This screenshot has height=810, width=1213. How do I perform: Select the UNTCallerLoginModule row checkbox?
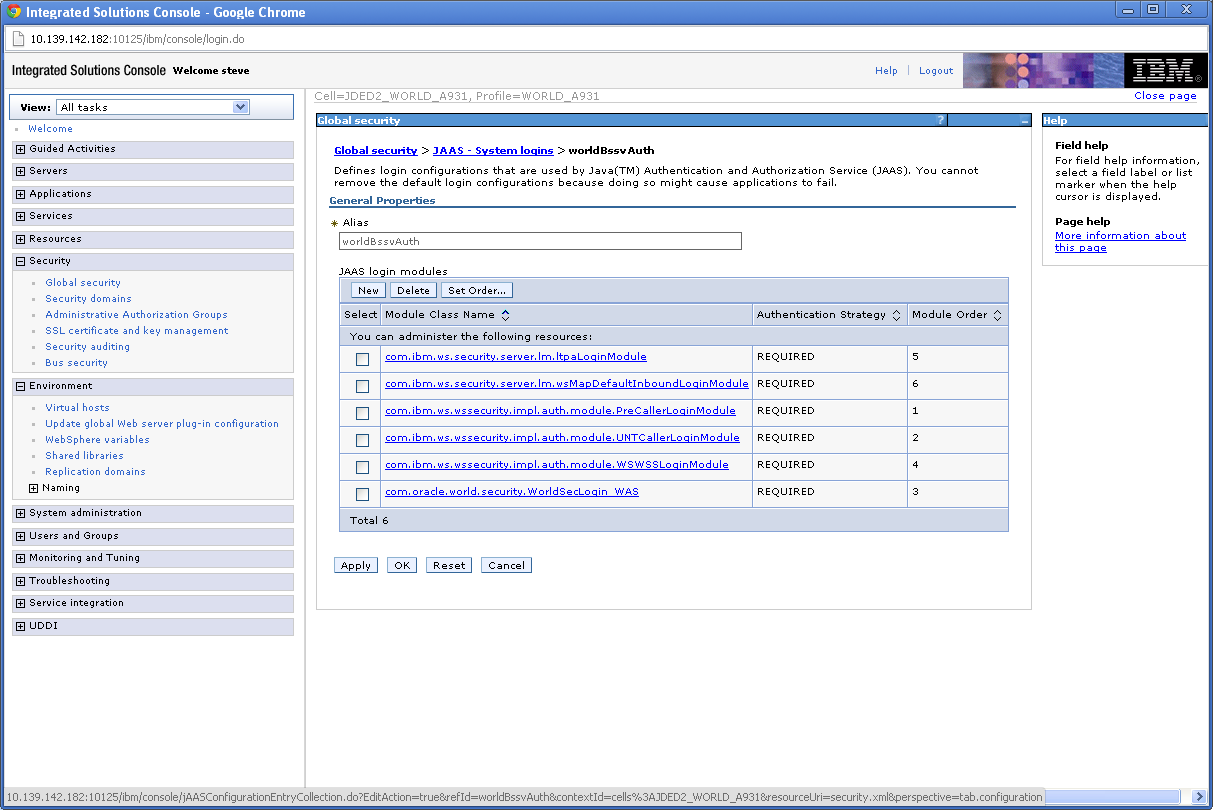pyautogui.click(x=362, y=440)
